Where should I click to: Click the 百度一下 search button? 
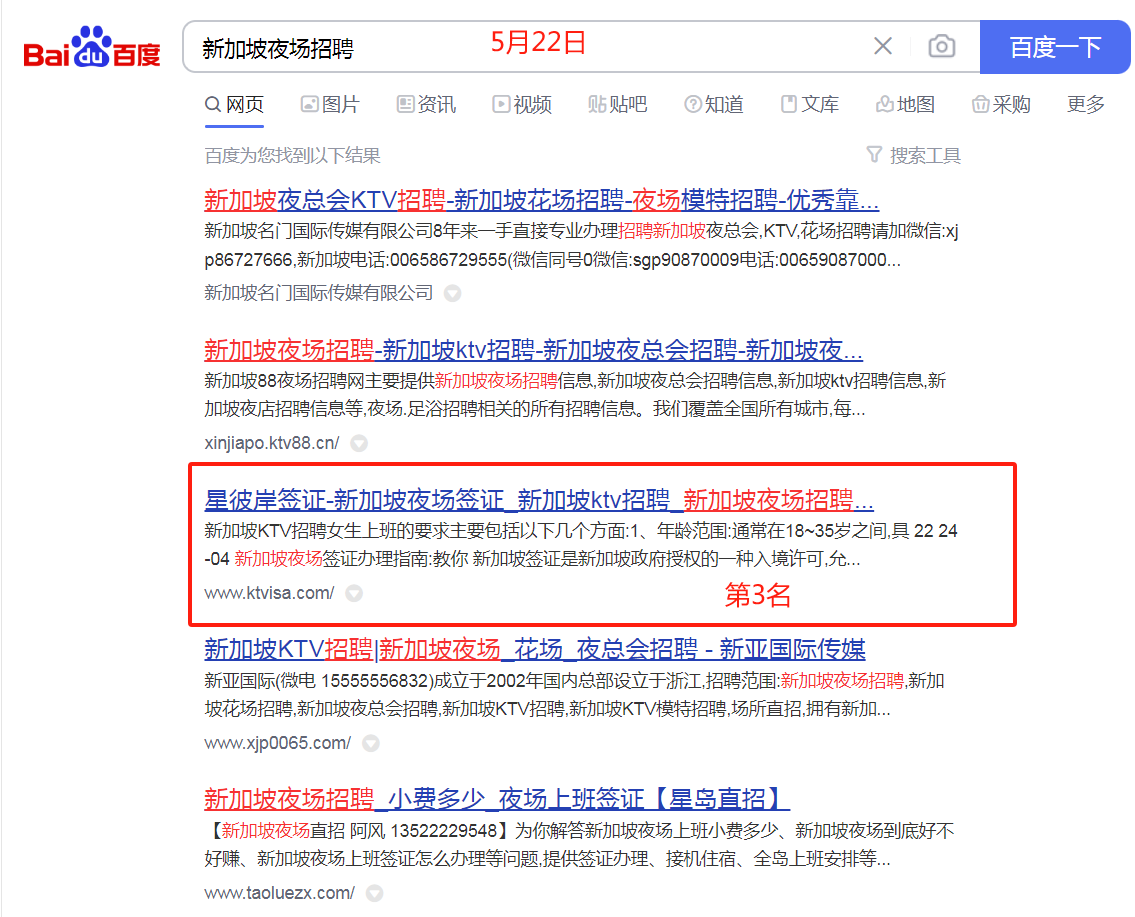[x=1055, y=46]
